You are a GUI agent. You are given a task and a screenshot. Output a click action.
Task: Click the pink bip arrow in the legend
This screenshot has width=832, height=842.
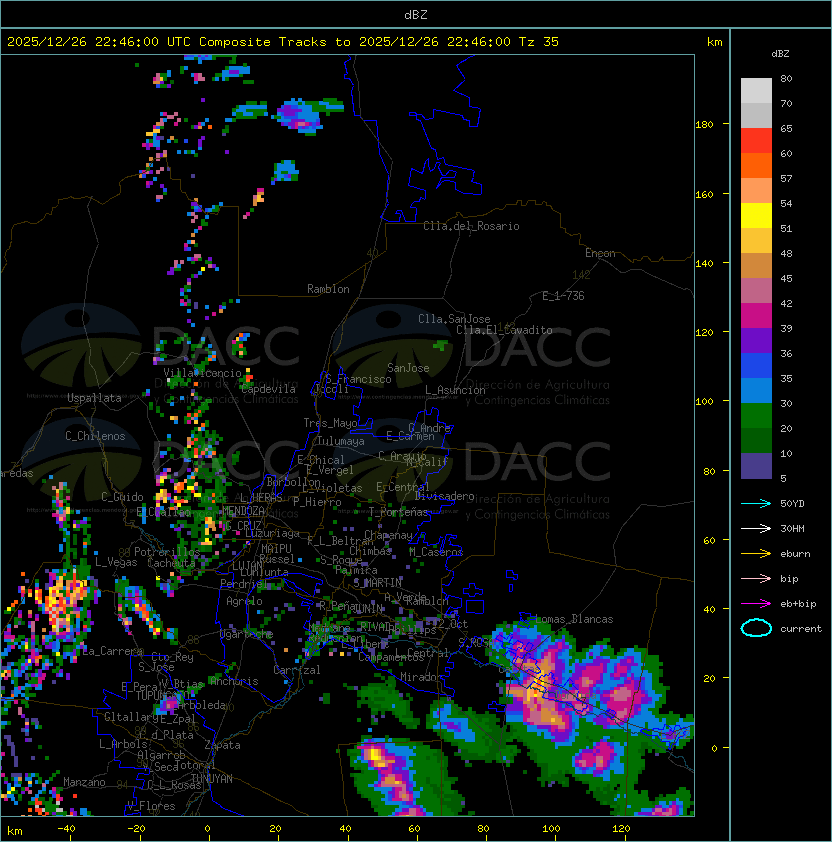756,579
